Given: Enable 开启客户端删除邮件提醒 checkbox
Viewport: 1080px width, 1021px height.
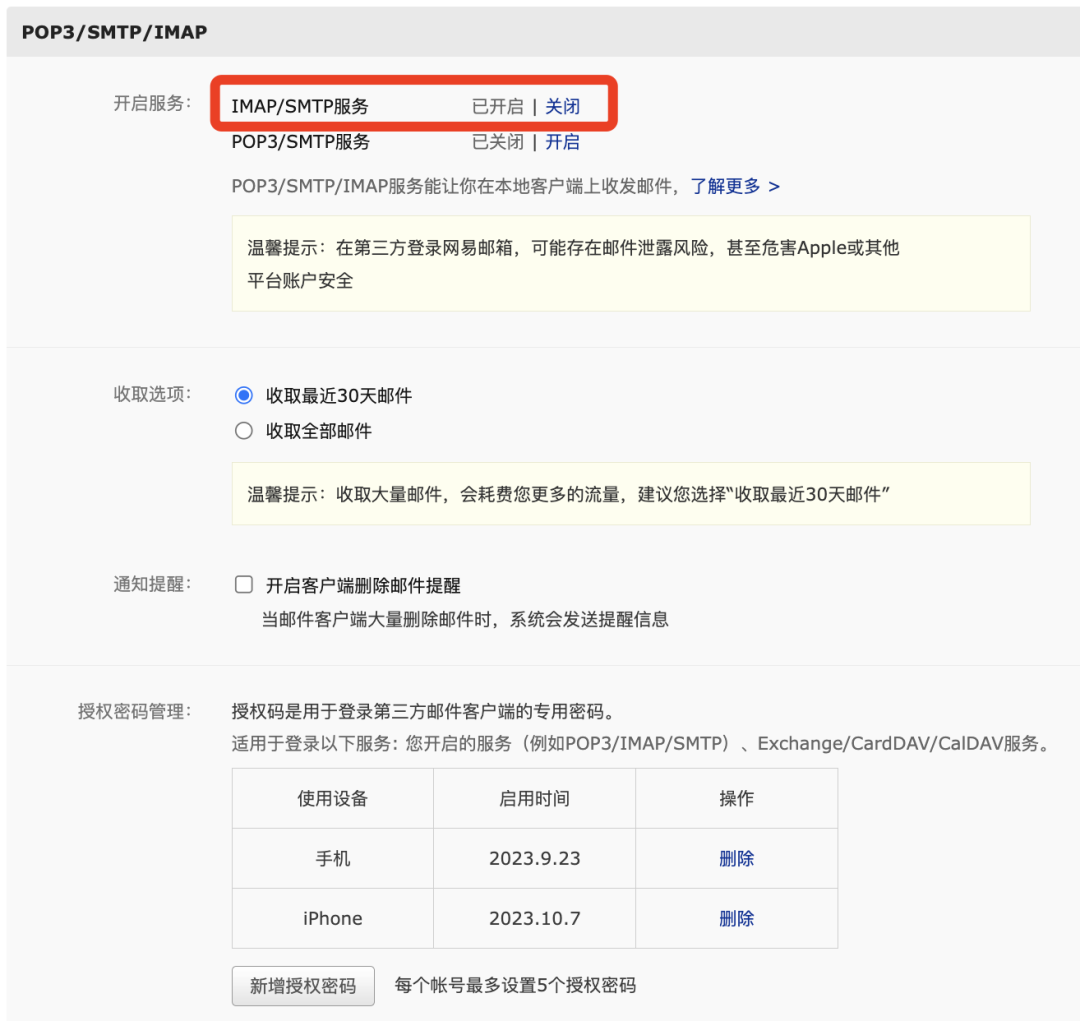Looking at the screenshot, I should pos(244,585).
